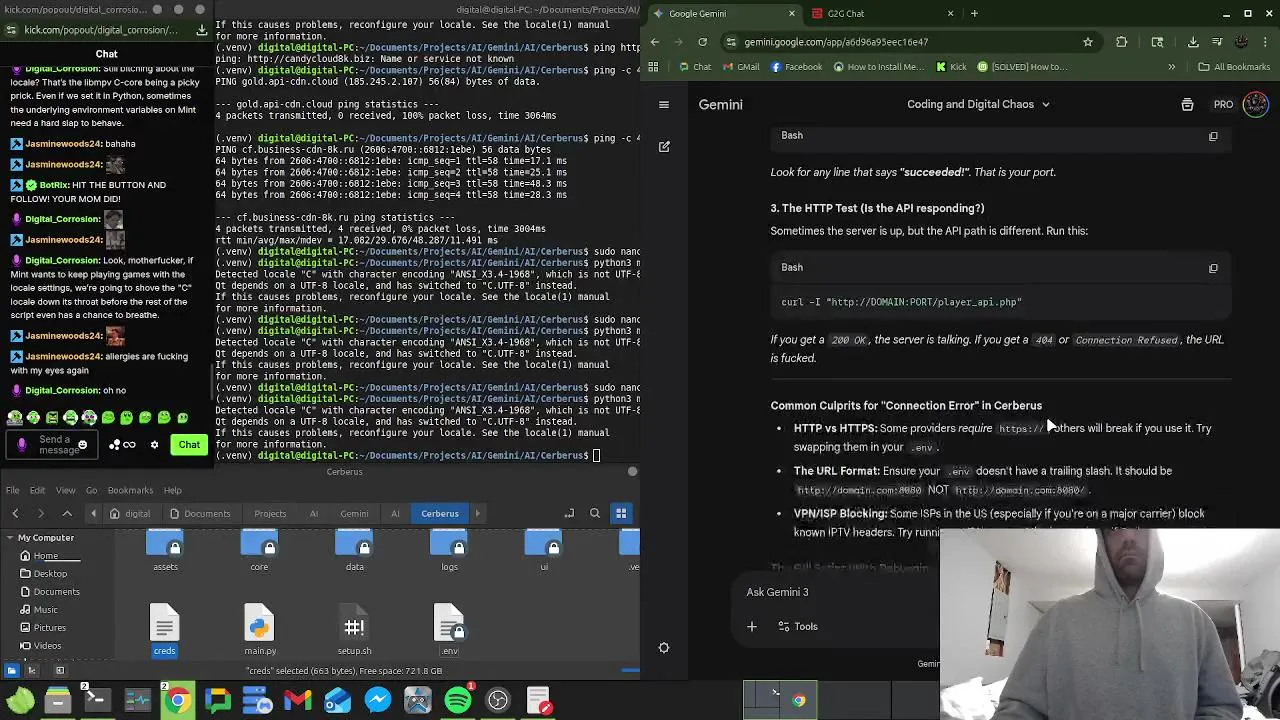The width and height of the screenshot is (1280, 720).
Task: Reload the Gemini page
Action: (702, 42)
